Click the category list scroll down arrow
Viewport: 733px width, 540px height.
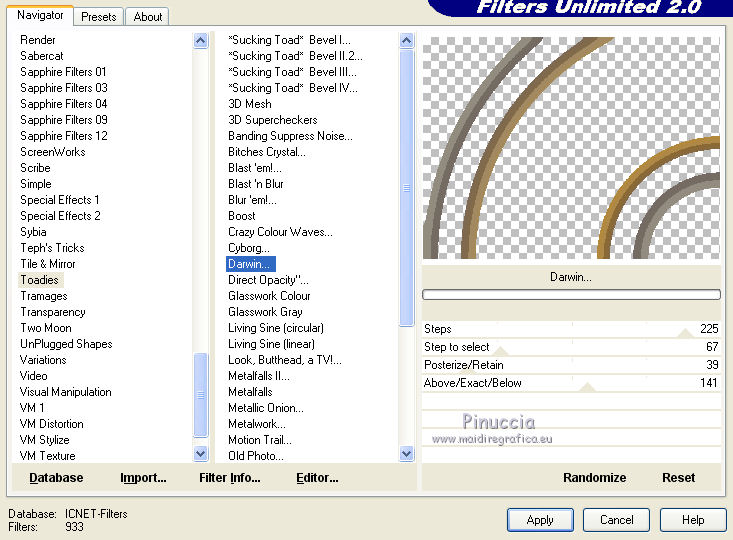[201, 453]
